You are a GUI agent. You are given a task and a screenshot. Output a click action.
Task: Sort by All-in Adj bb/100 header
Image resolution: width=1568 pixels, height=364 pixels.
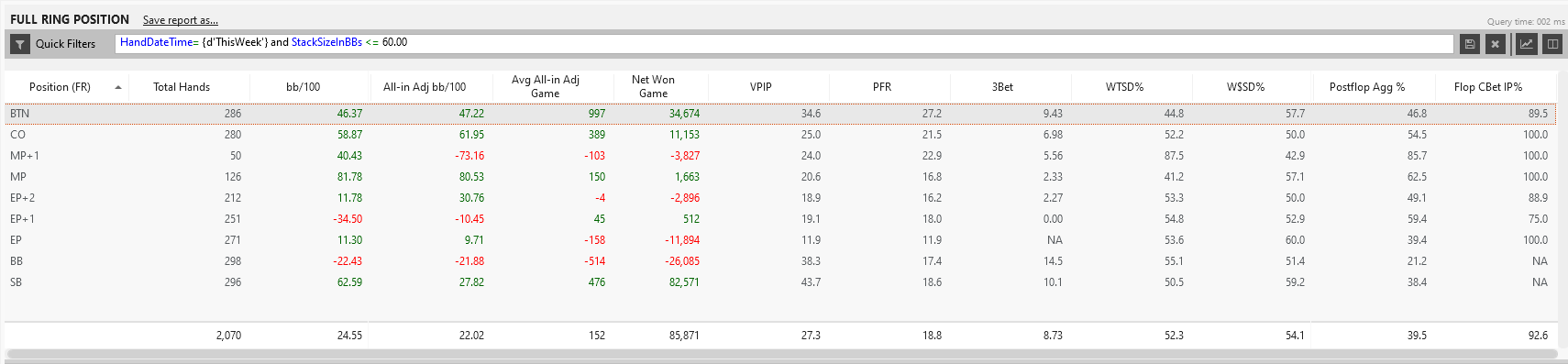425,87
